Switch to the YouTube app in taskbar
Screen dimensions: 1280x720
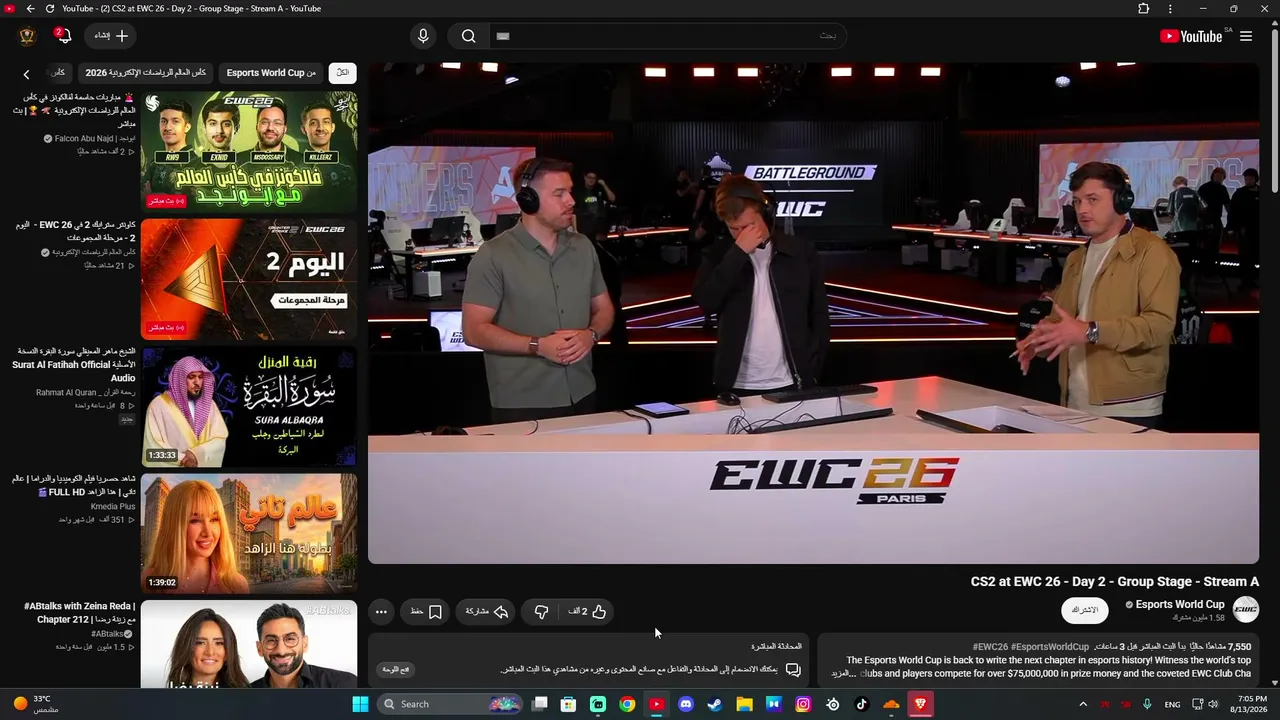[656, 704]
